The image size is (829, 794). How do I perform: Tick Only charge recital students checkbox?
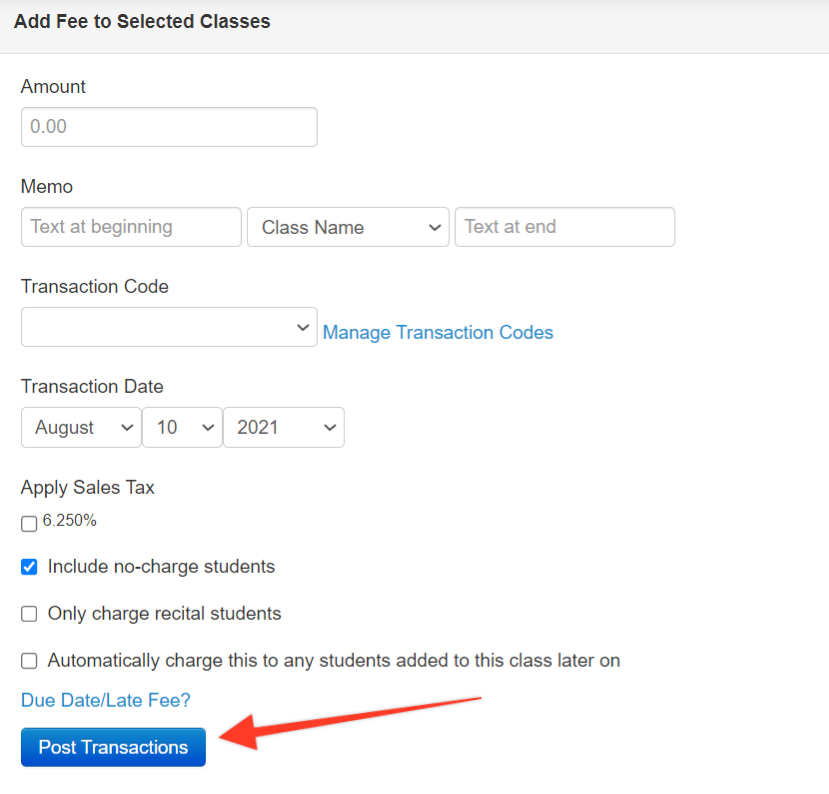coord(29,614)
